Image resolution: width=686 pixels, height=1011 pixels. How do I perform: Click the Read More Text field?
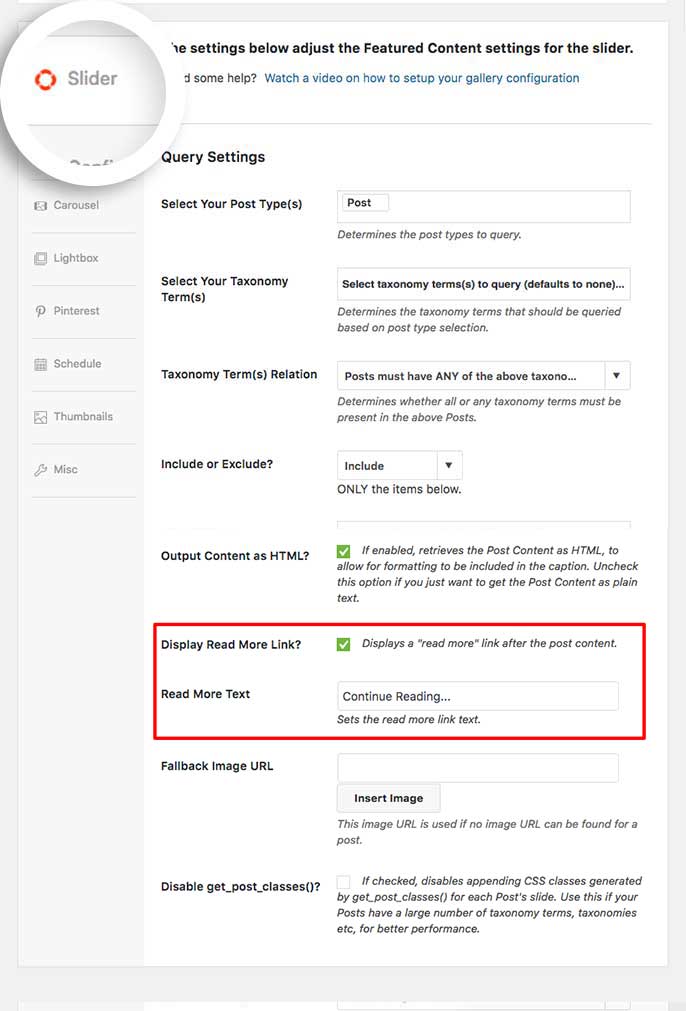pos(478,696)
